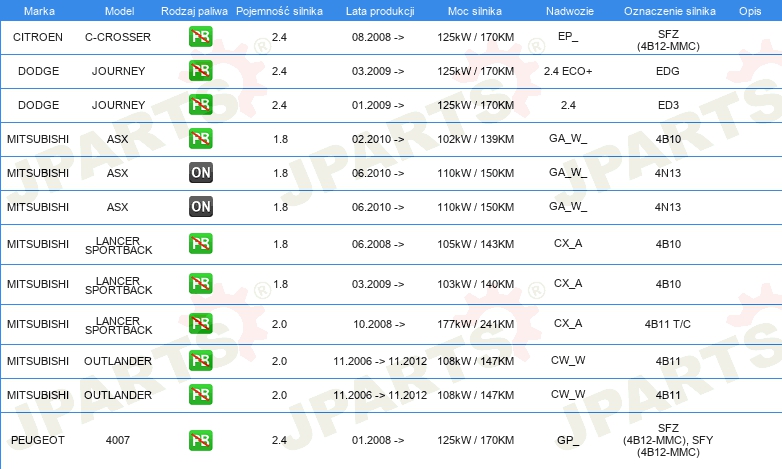This screenshot has height=469, width=782.
Task: Click the GP_ body code cell
Action: [x=568, y=440]
